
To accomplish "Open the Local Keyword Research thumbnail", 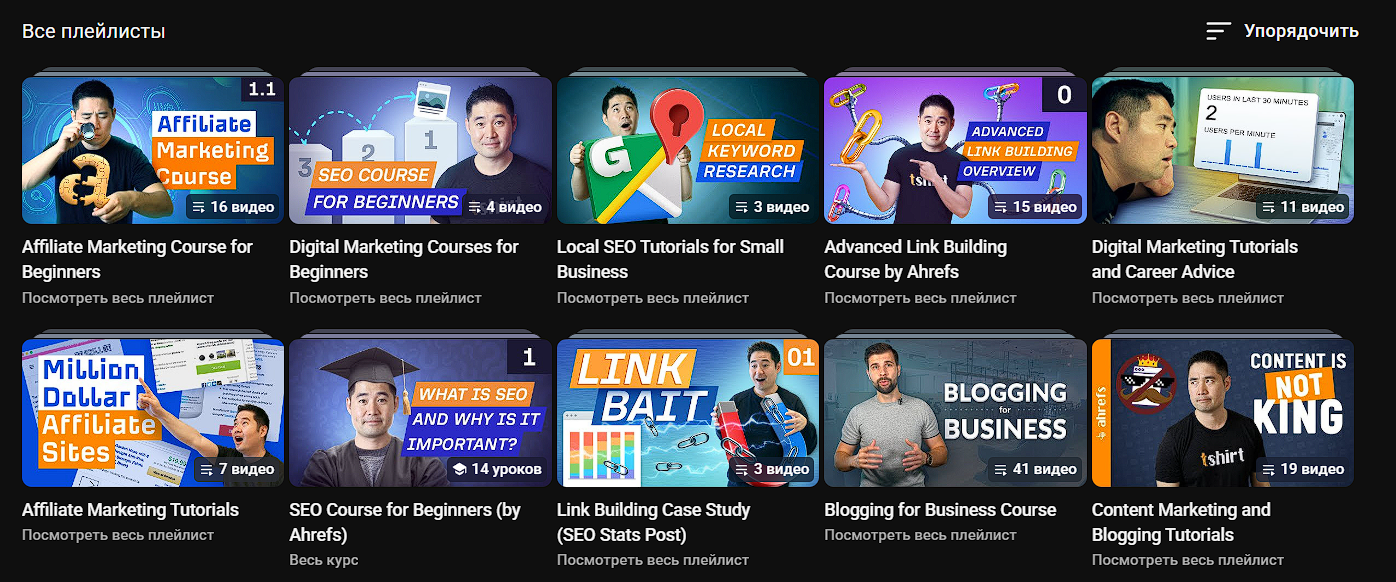I will pos(688,150).
